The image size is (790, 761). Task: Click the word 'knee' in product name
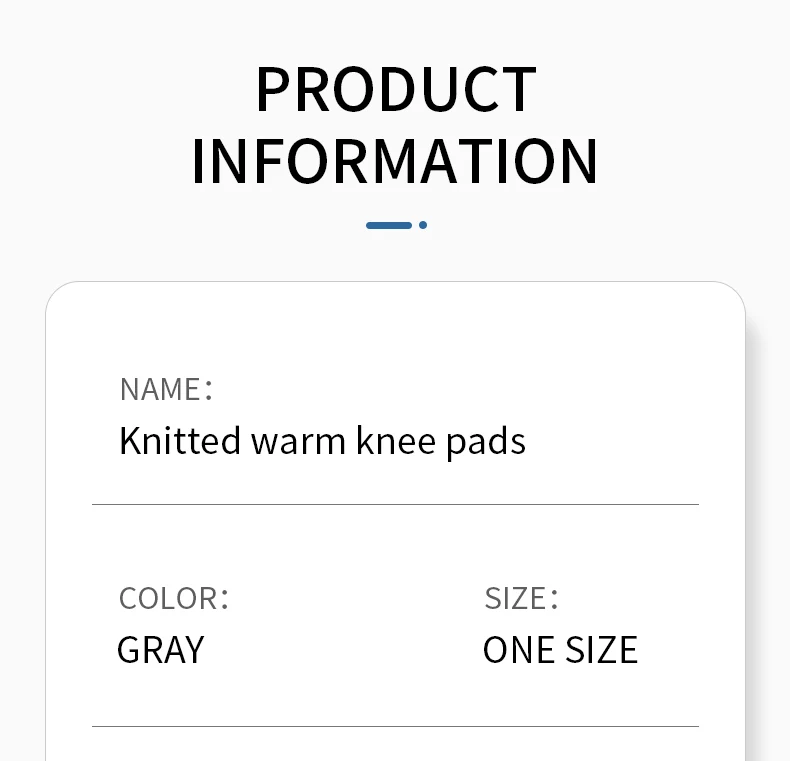[x=396, y=440]
